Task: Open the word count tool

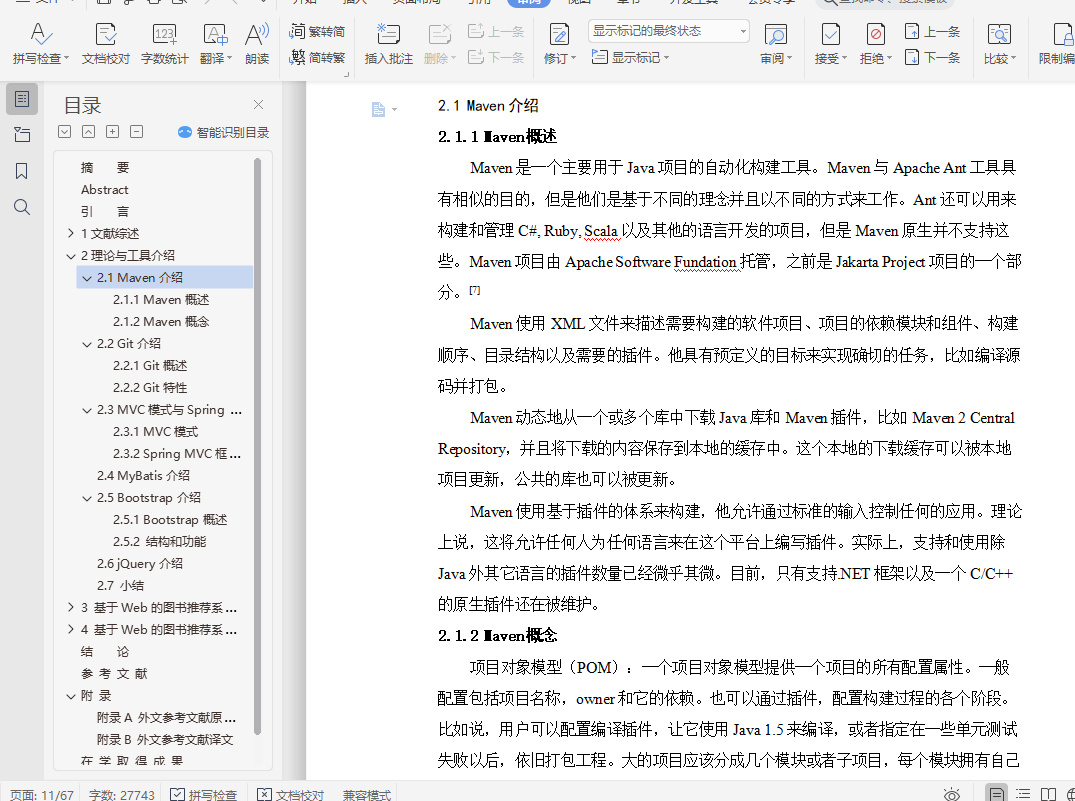Action: tap(165, 44)
